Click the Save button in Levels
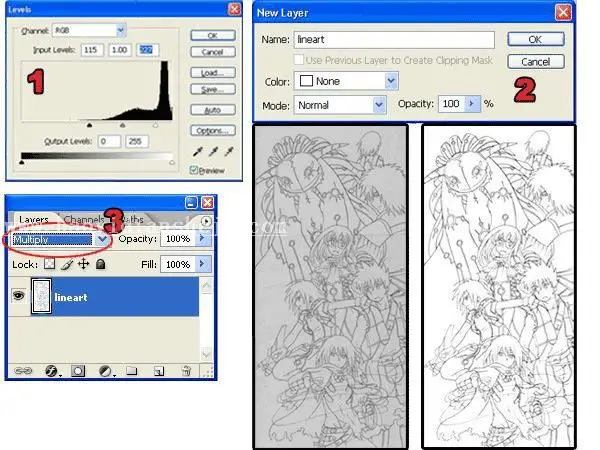Viewport: 600px width, 450px height. 213,90
